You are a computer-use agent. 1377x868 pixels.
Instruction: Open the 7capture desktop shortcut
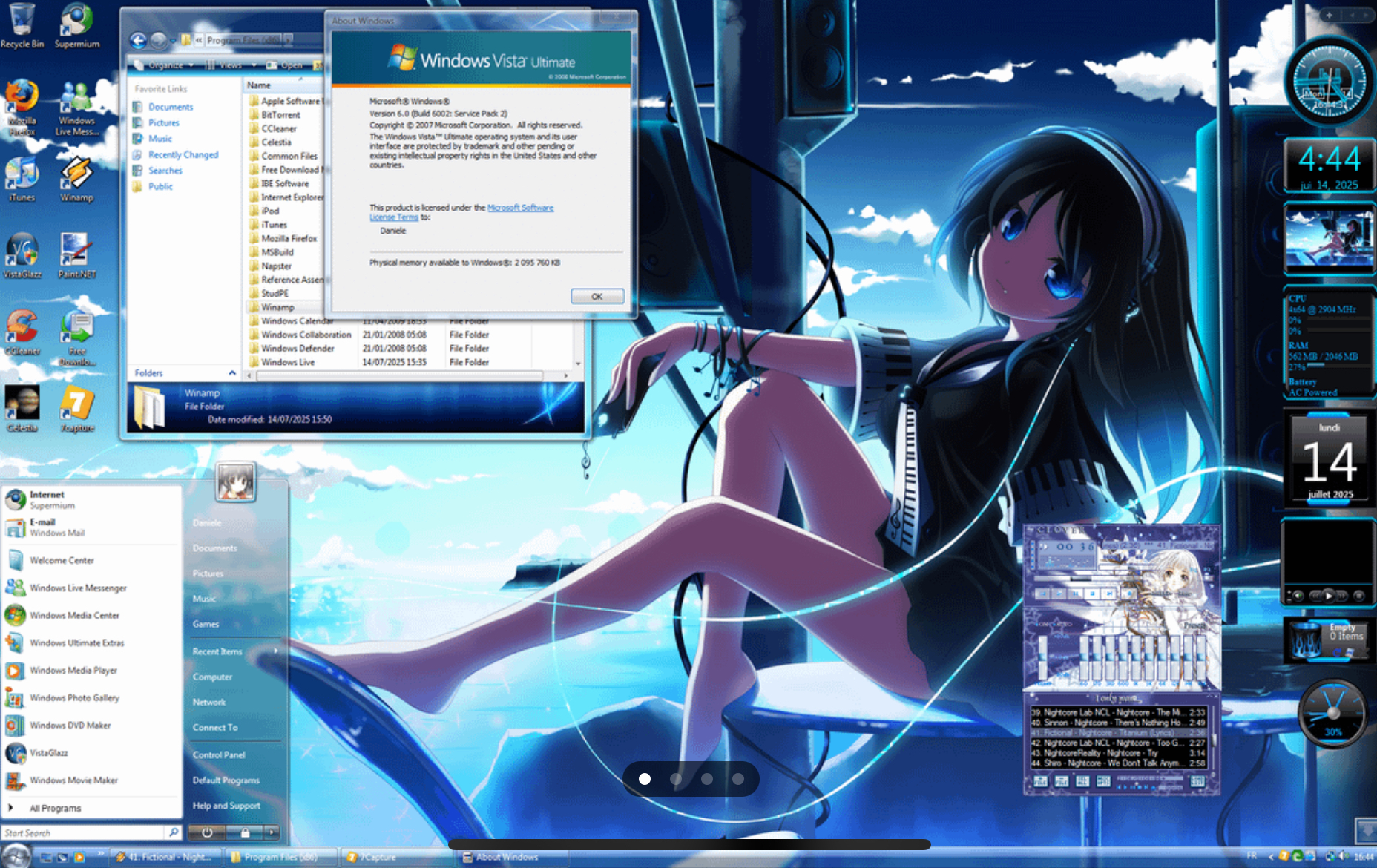(x=76, y=409)
